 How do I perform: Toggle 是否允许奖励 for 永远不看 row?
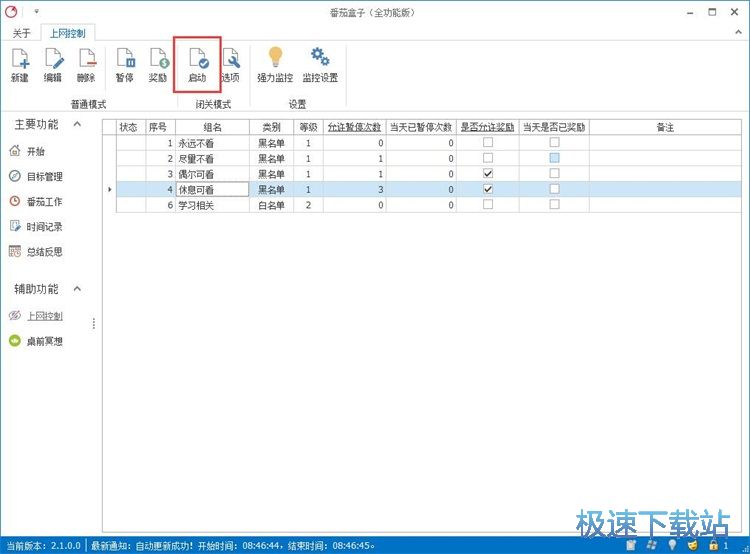pyautogui.click(x=488, y=143)
